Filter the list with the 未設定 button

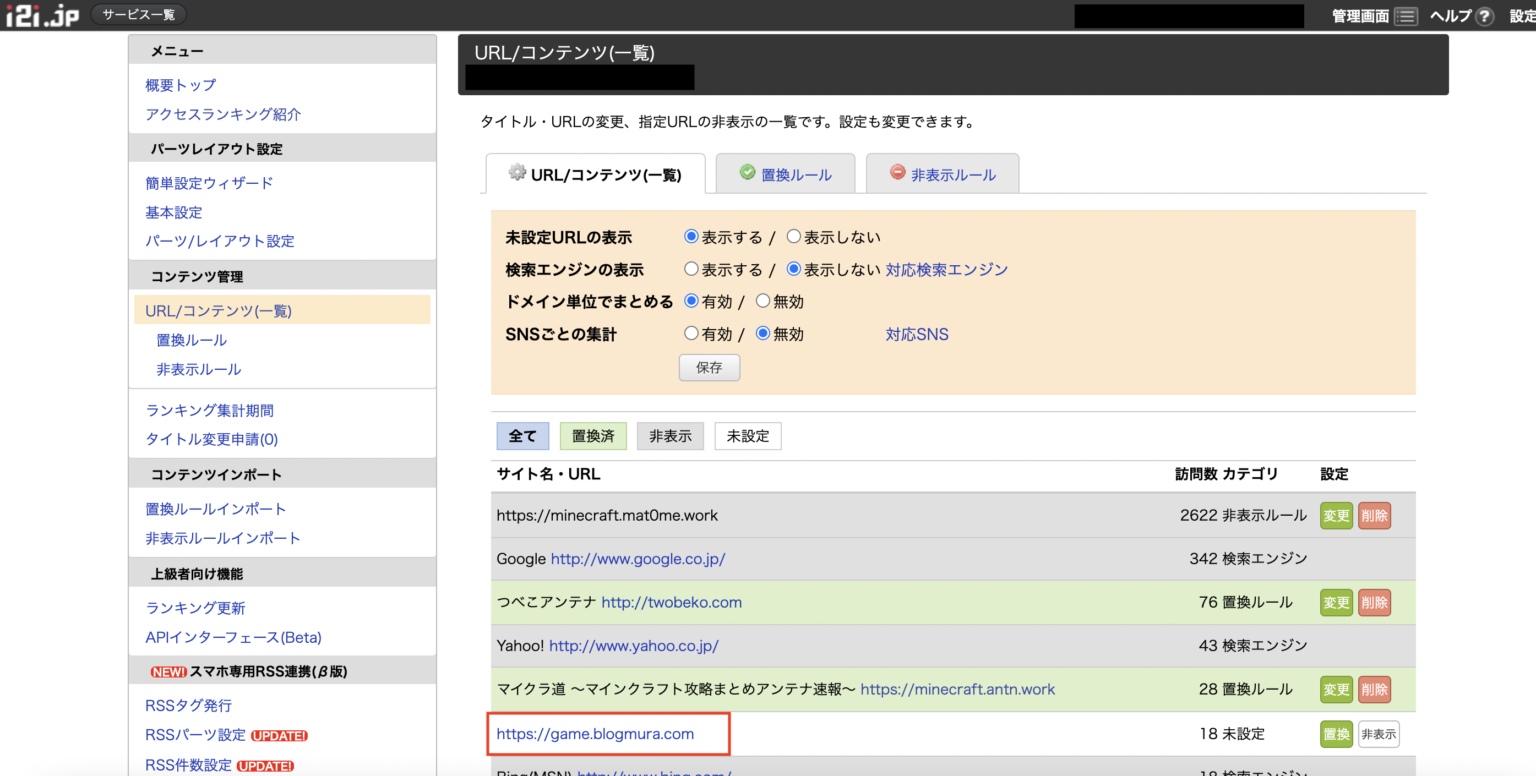click(747, 435)
